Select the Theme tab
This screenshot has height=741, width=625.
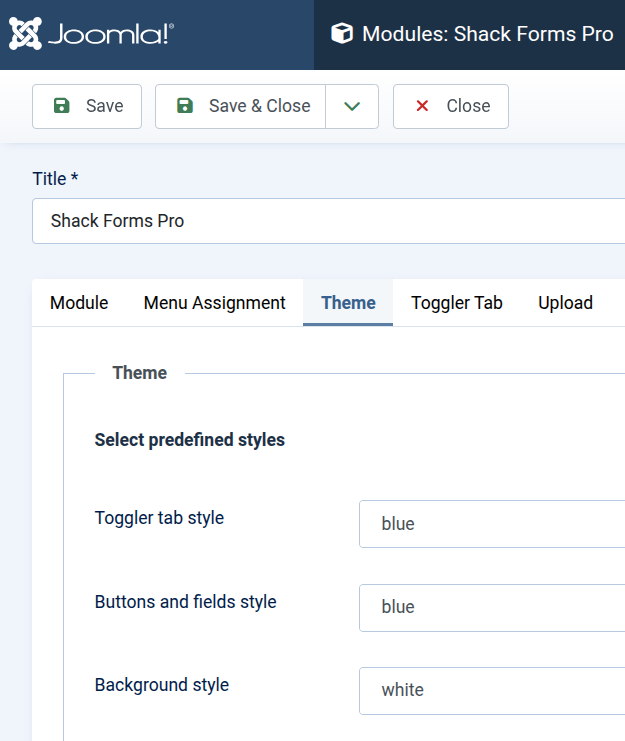pyautogui.click(x=348, y=303)
